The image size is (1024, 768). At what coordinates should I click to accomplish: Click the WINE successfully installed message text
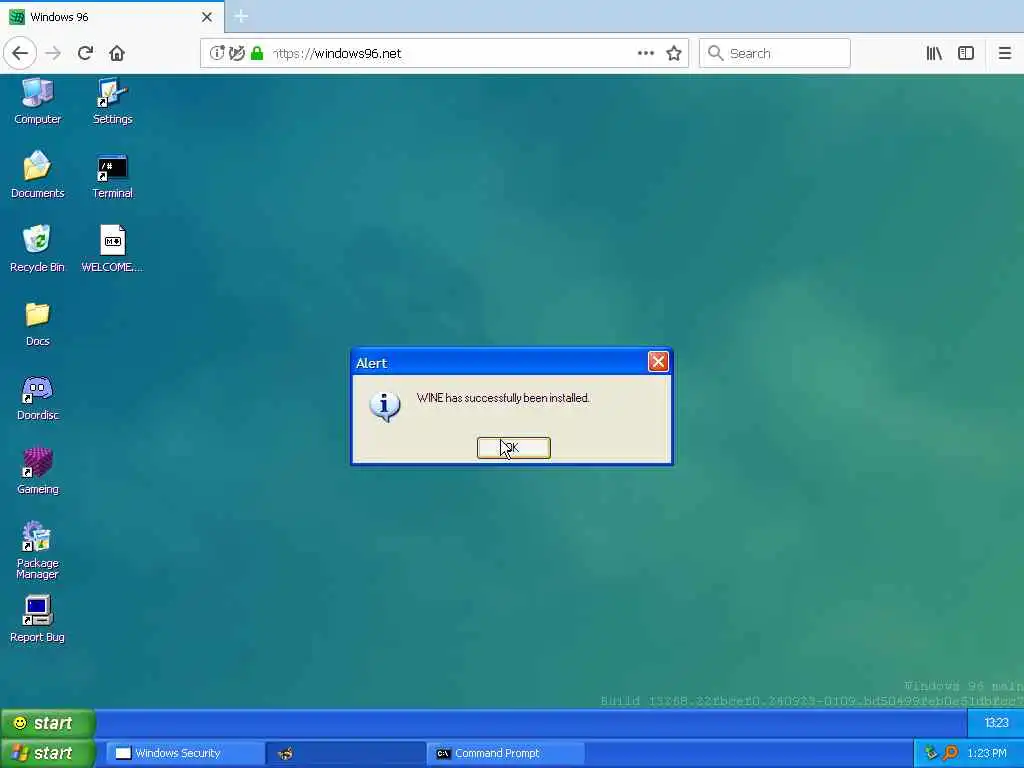tap(503, 398)
